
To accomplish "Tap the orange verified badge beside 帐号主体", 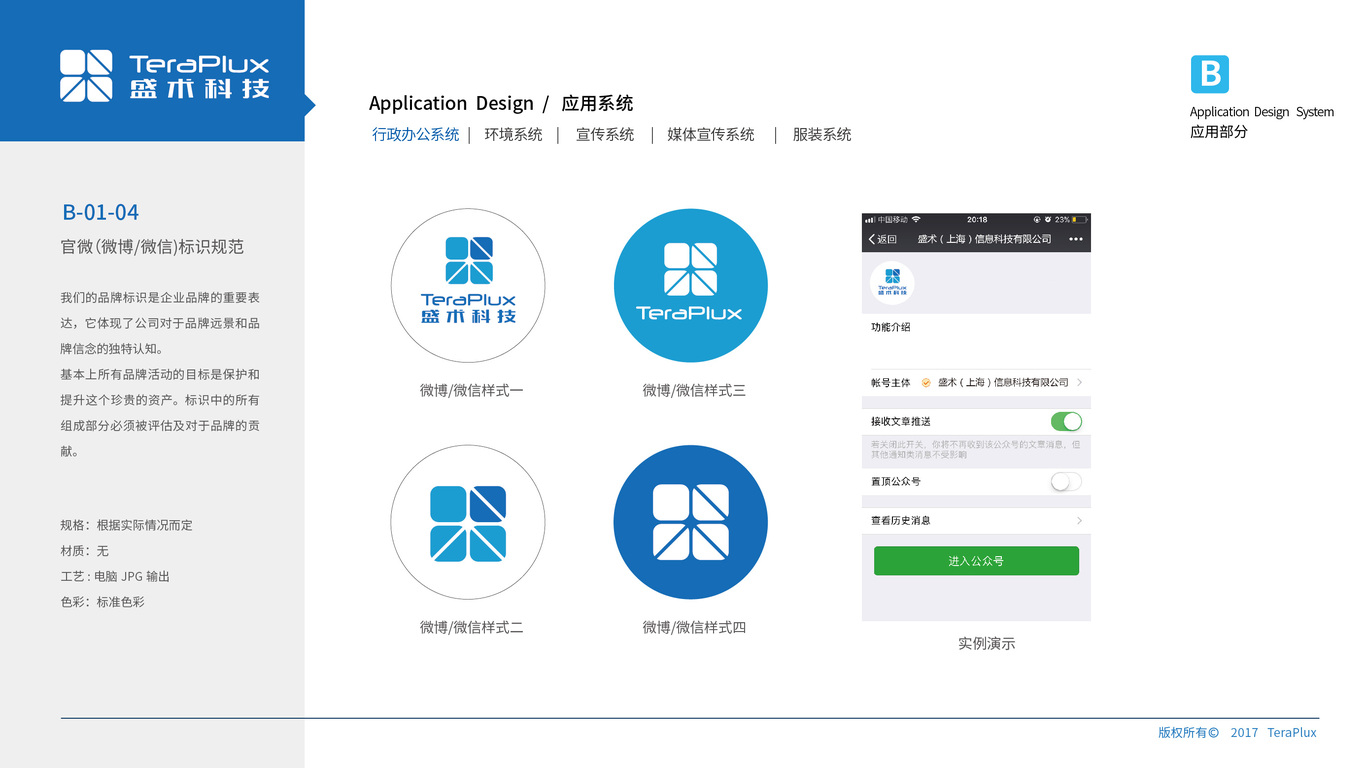I will 926,382.
